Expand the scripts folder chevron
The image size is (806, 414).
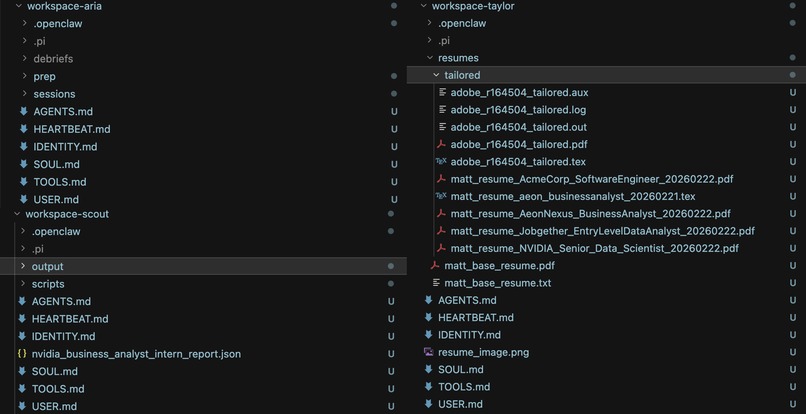pos(23,284)
